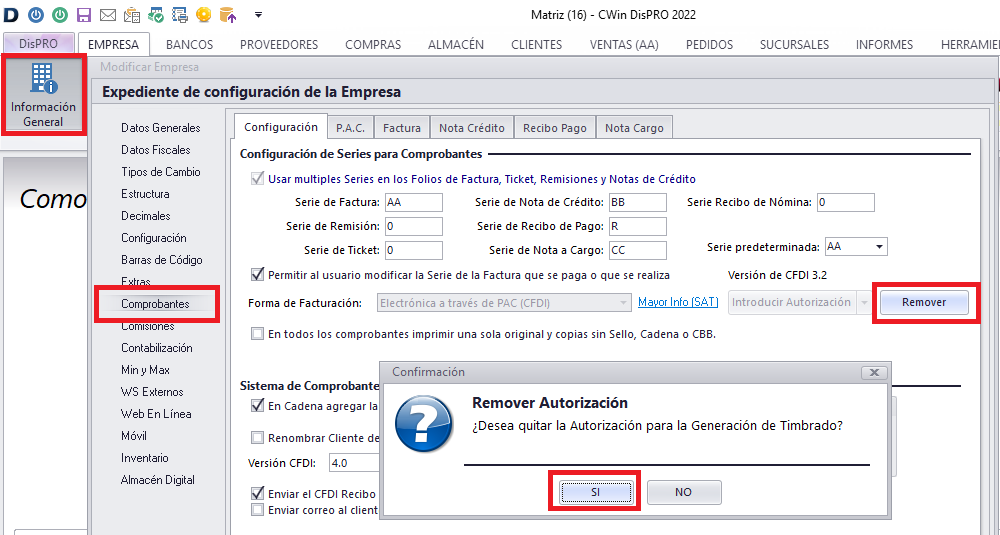Enable 'En todos los comprobantes imprimir' checkbox

pos(258,334)
